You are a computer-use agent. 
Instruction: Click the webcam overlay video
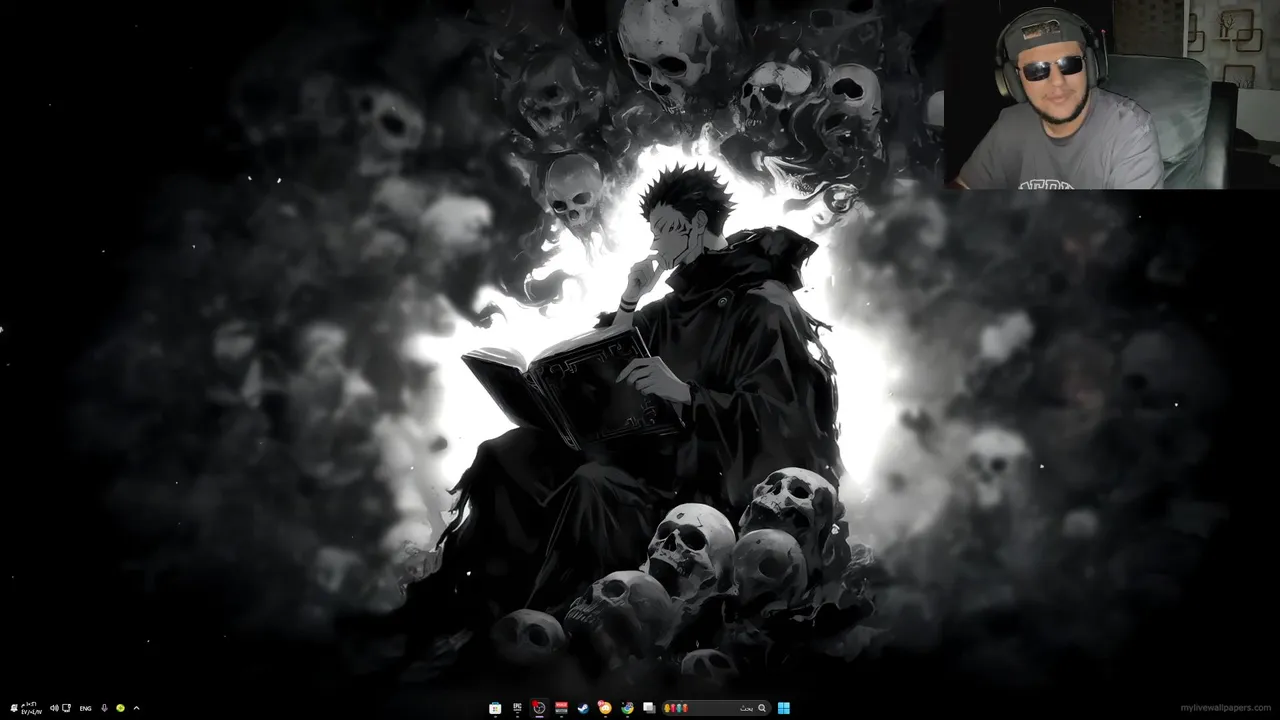[1111, 95]
